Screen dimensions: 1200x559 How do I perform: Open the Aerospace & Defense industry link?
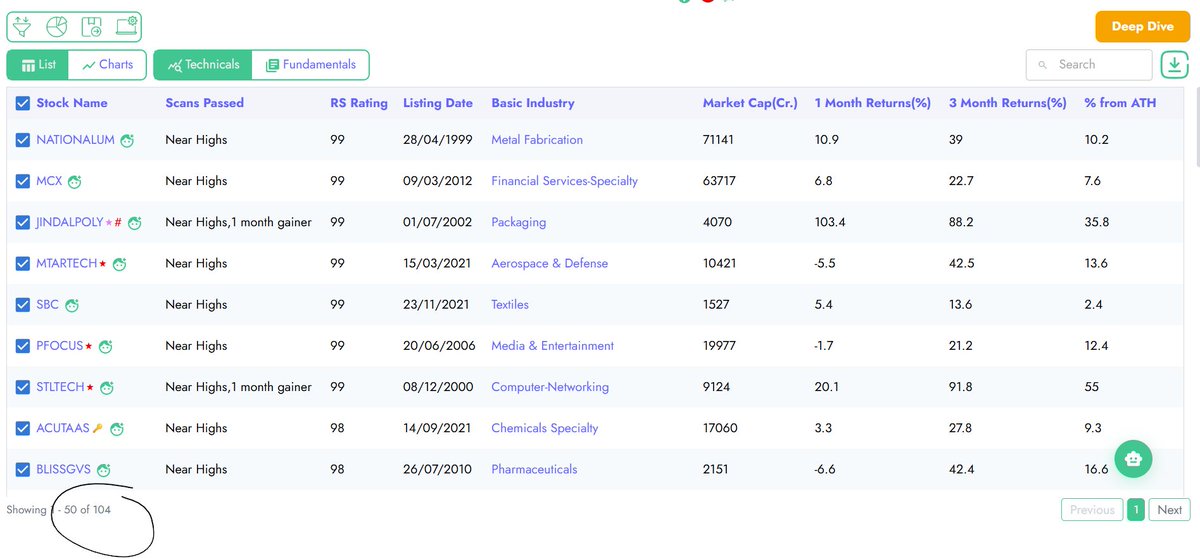(x=550, y=263)
